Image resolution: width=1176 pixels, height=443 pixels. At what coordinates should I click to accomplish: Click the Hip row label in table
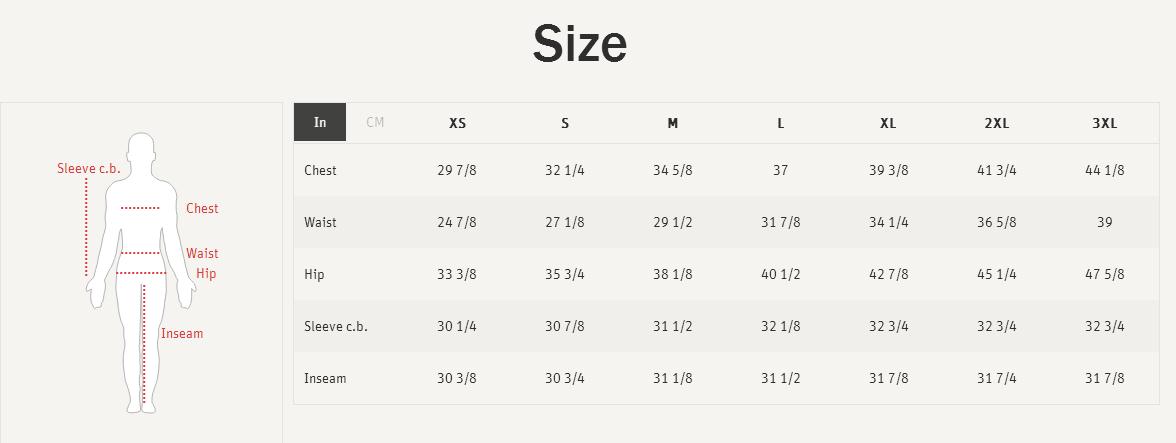coord(314,274)
